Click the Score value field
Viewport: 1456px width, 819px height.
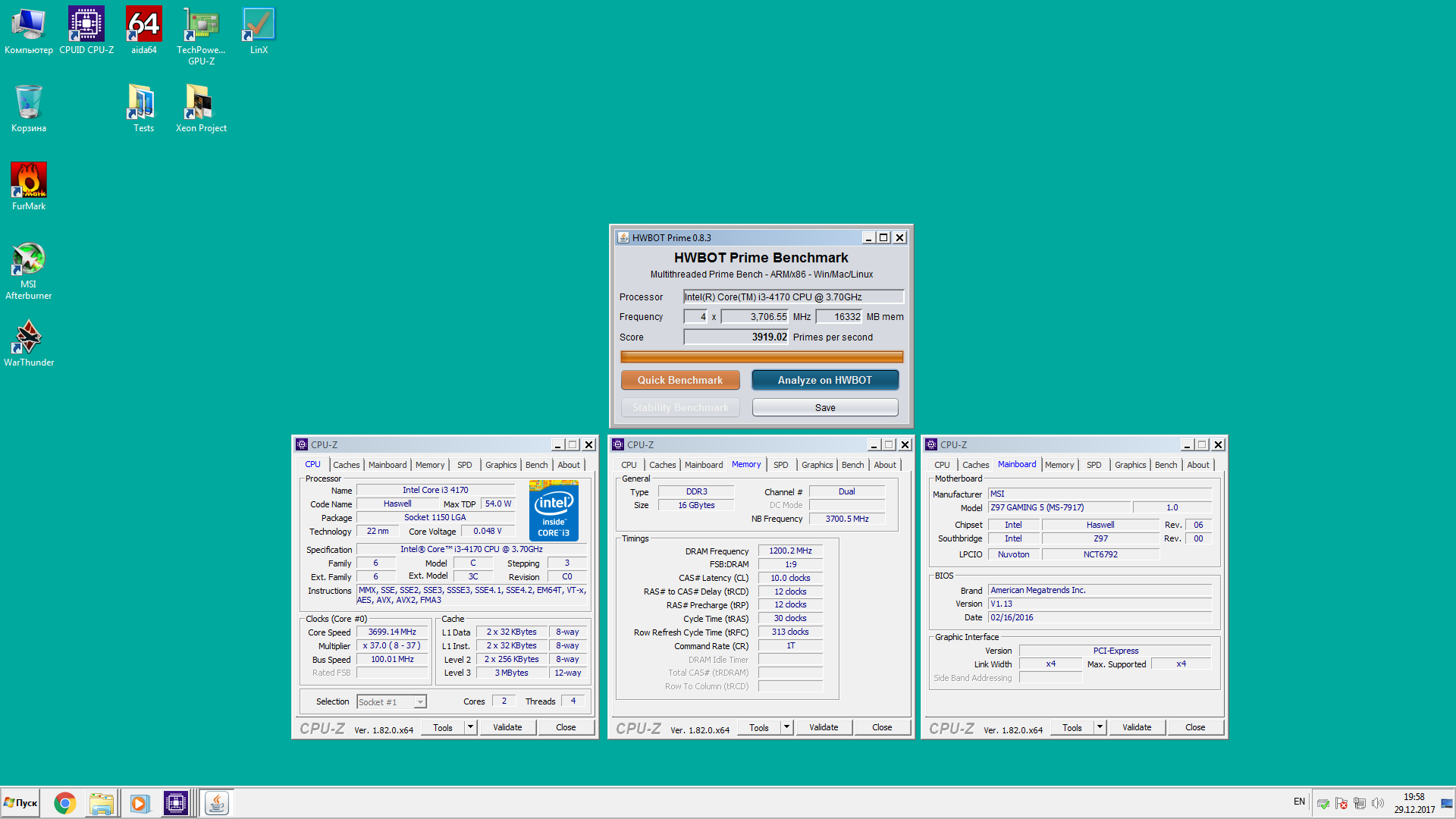[x=736, y=337]
